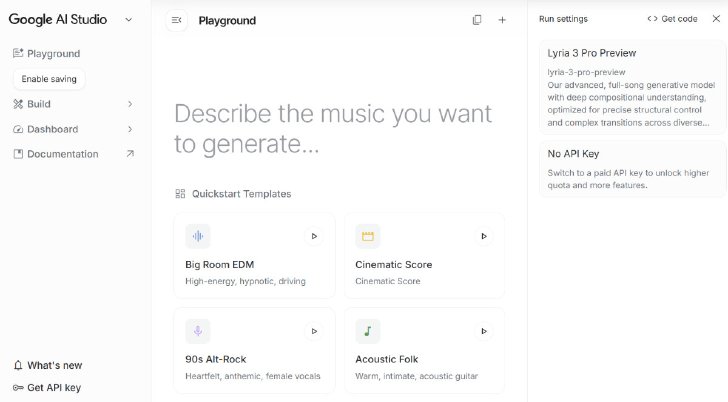728x402 pixels.
Task: Click the Describe the music prompt field
Action: 333,129
